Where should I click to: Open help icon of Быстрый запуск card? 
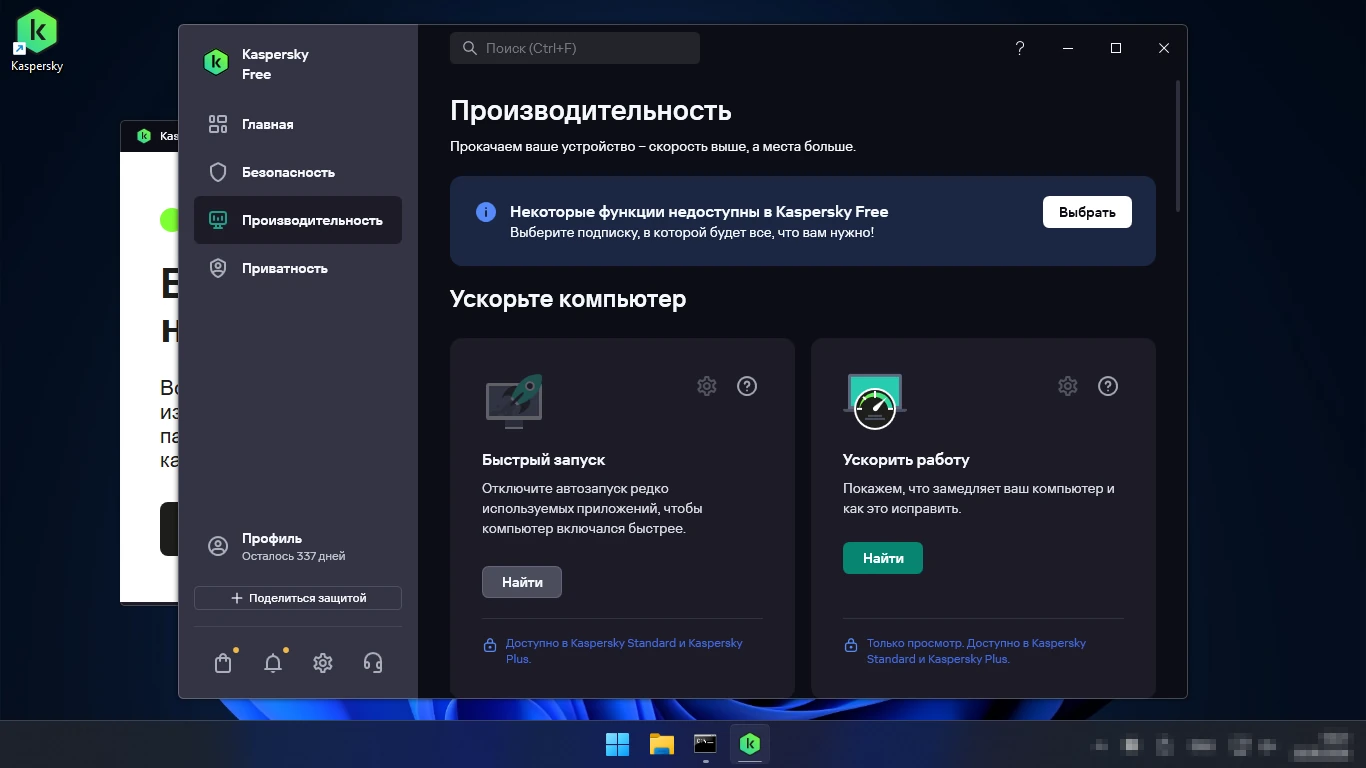[x=747, y=386]
